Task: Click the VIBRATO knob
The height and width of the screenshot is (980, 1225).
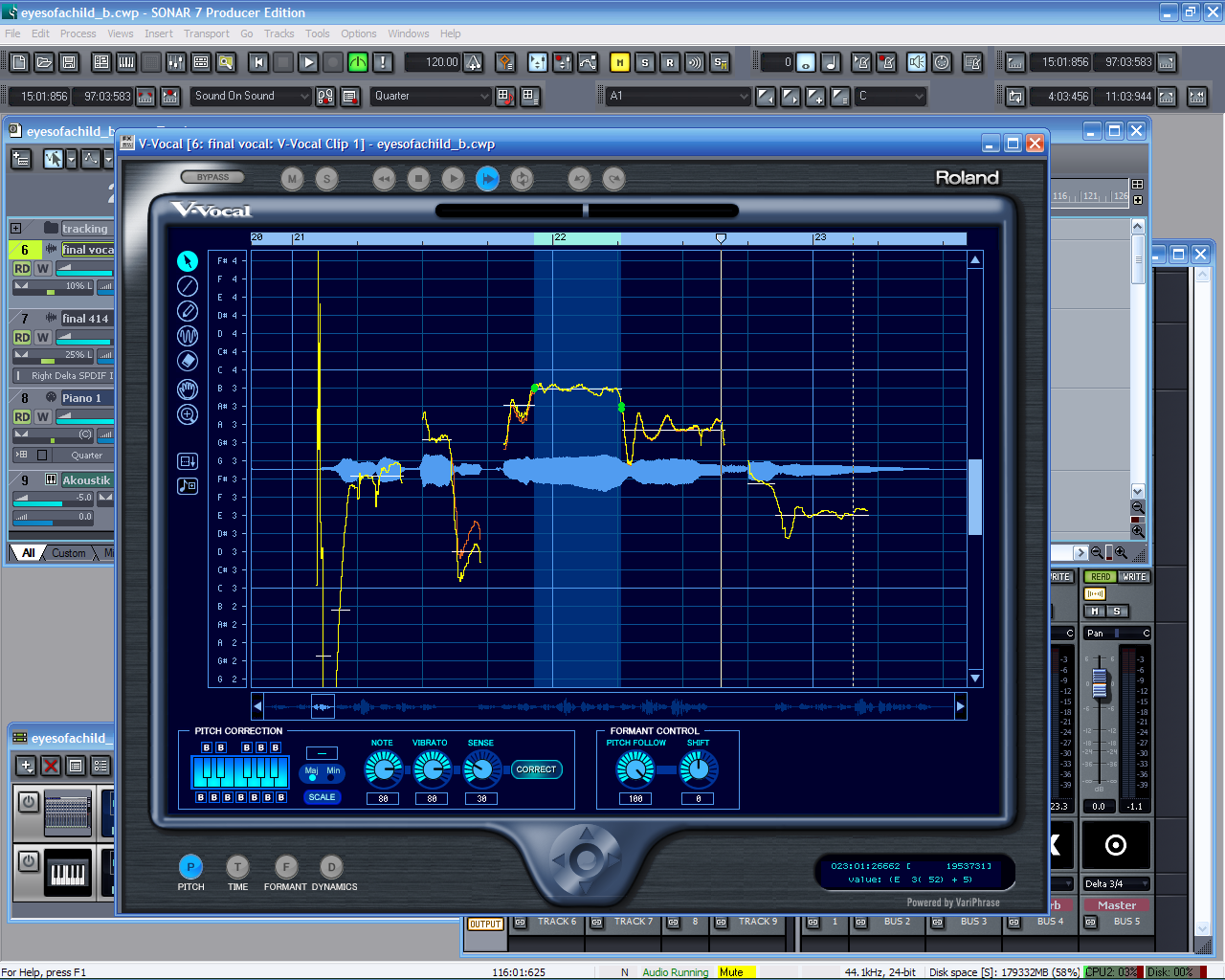Action: (432, 769)
